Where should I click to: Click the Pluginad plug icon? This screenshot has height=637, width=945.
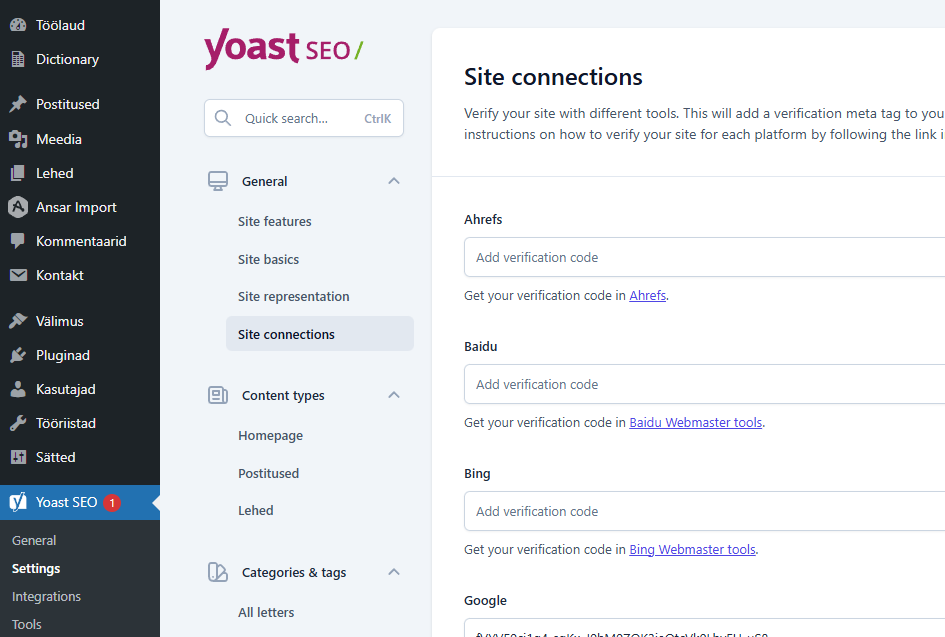pyautogui.click(x=18, y=355)
